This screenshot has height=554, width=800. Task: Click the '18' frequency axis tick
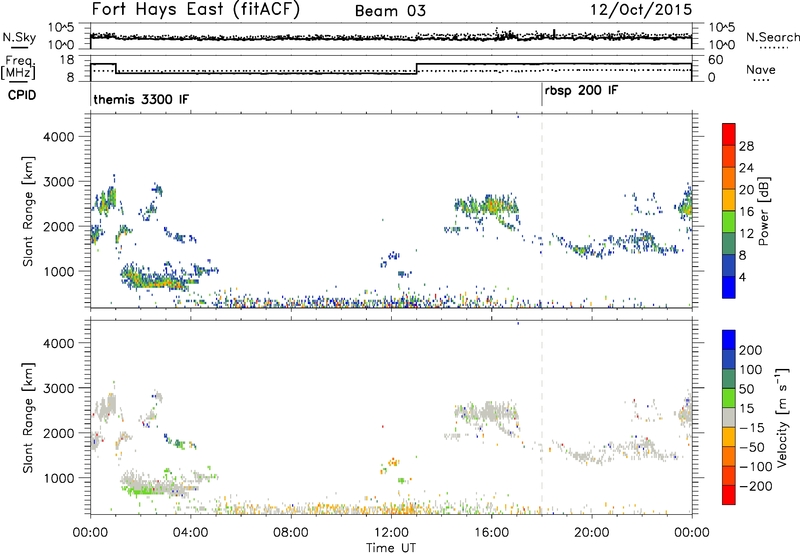pyautogui.click(x=66, y=60)
